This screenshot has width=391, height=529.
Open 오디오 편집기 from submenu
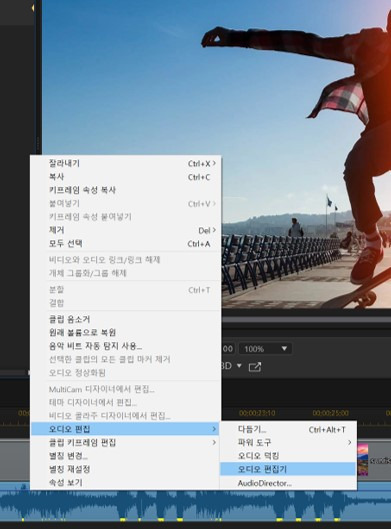point(288,469)
